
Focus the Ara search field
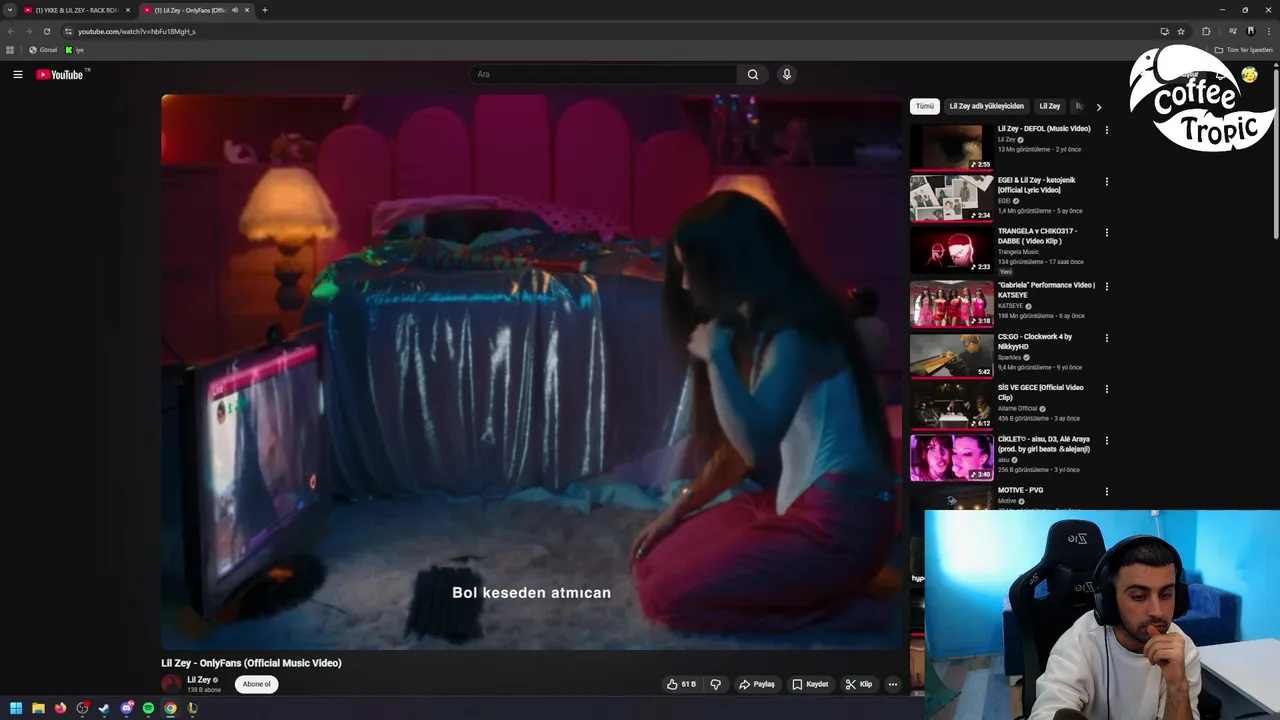tap(604, 74)
